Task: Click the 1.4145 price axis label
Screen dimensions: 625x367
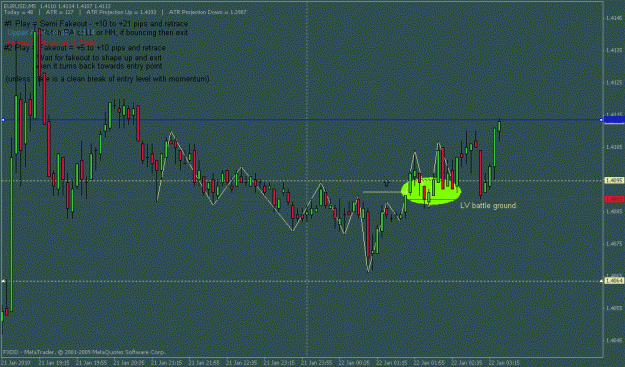Action: point(614,18)
